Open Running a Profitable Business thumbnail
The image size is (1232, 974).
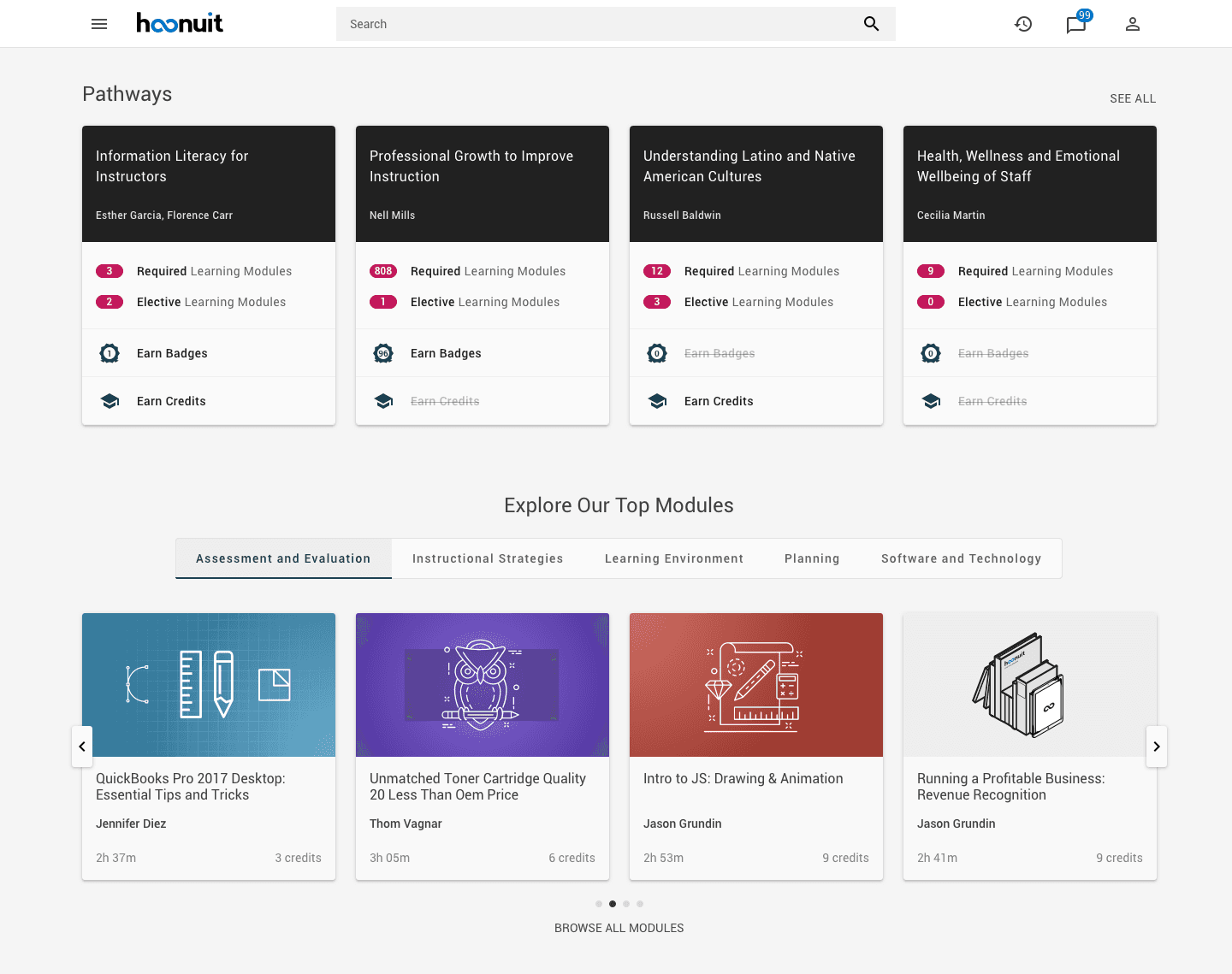[x=1030, y=685]
